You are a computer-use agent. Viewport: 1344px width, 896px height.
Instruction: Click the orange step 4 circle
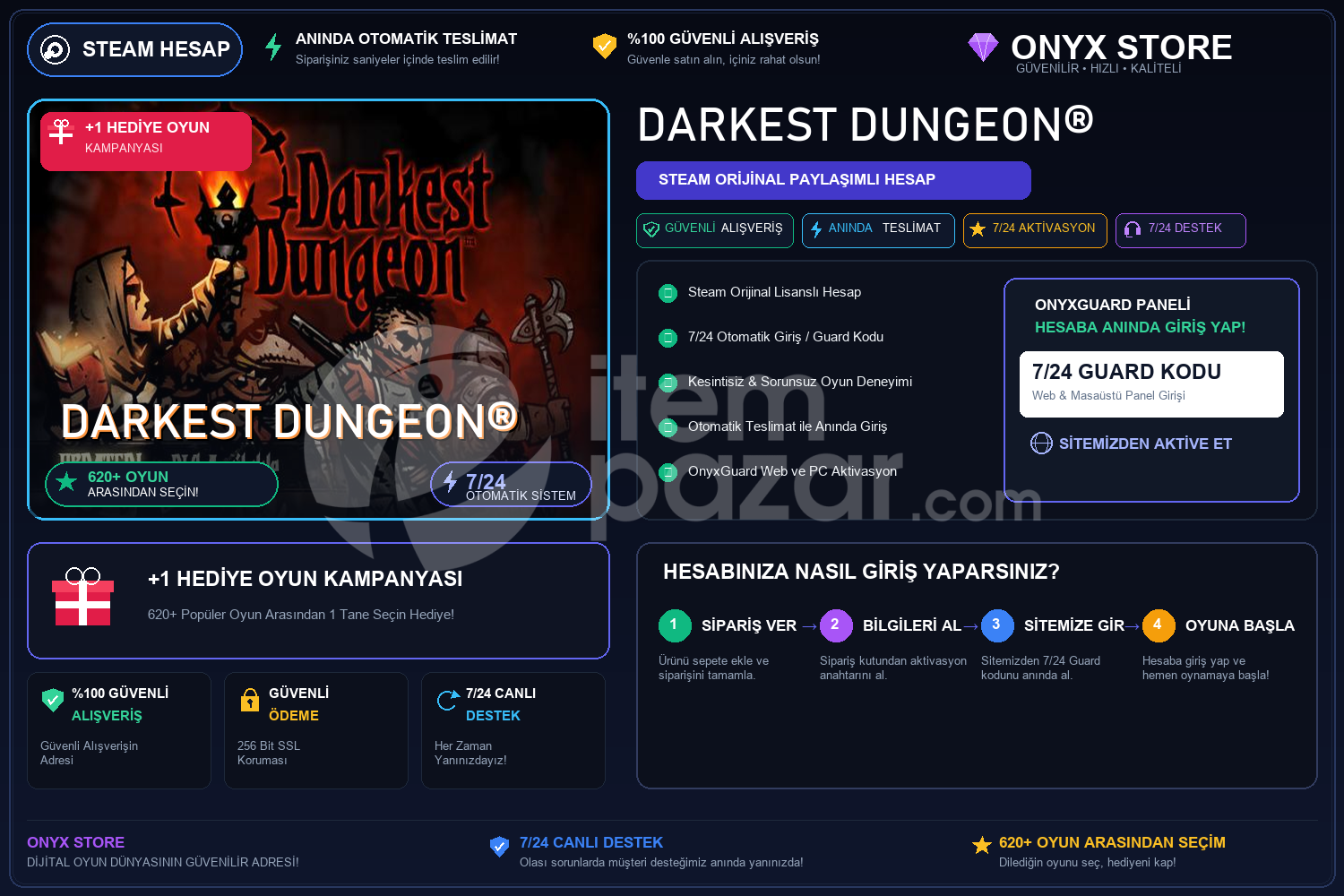click(1159, 625)
